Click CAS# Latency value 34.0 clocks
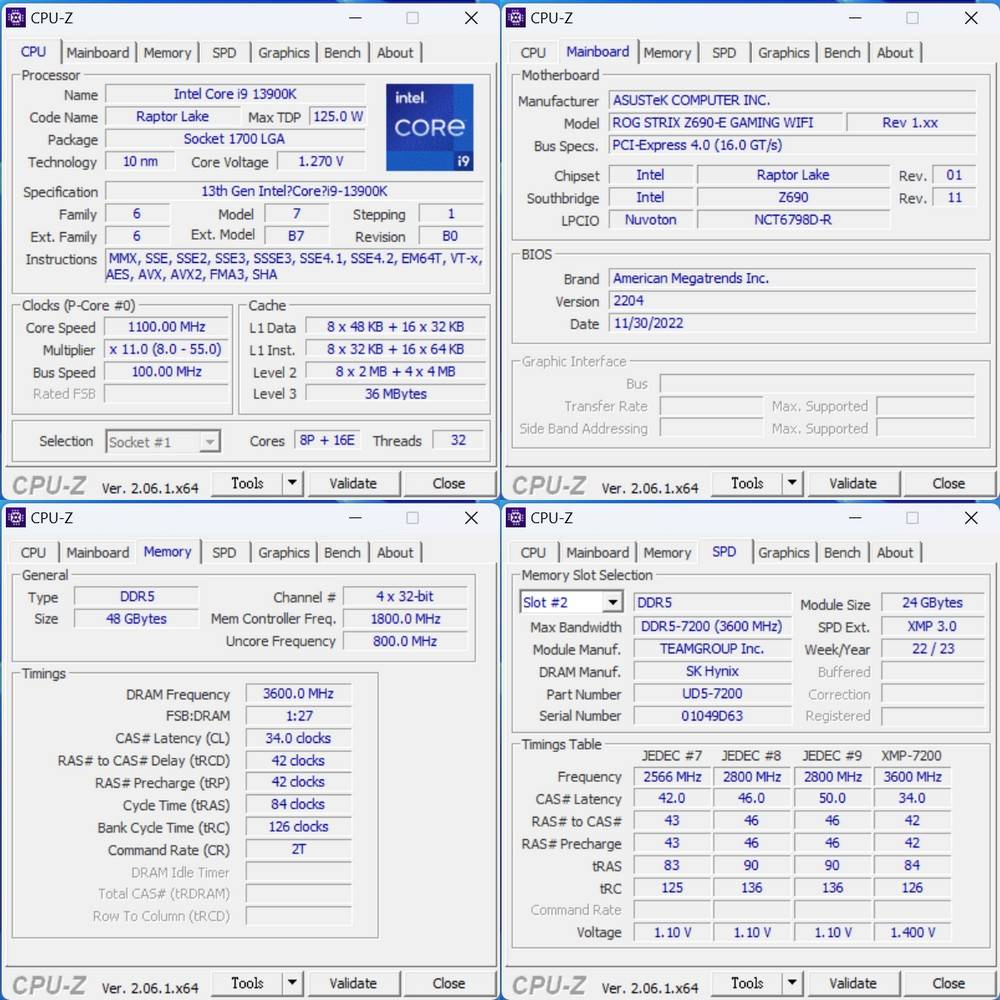 click(x=298, y=738)
